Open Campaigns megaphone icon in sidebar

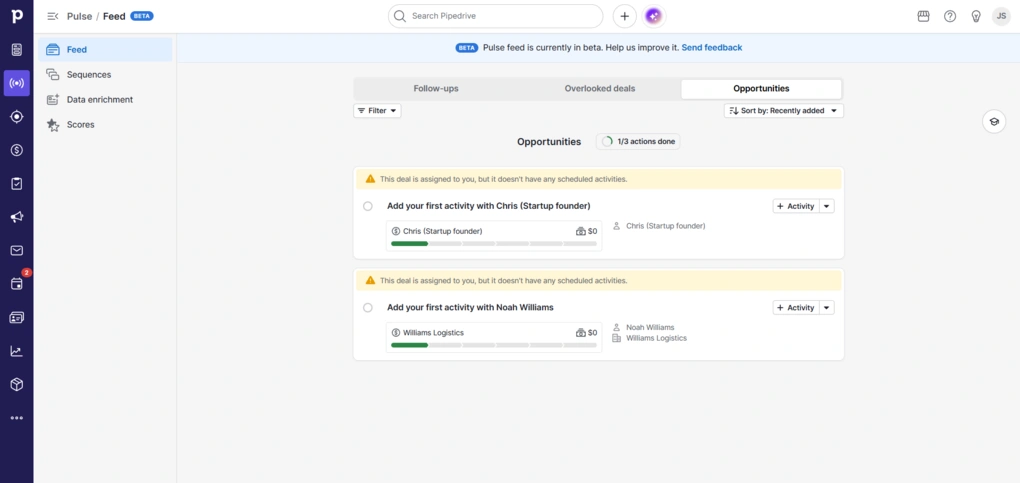pyautogui.click(x=16, y=217)
